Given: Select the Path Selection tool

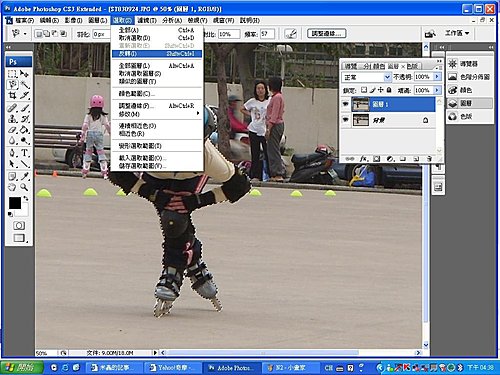Looking at the screenshot, I should point(13,164).
